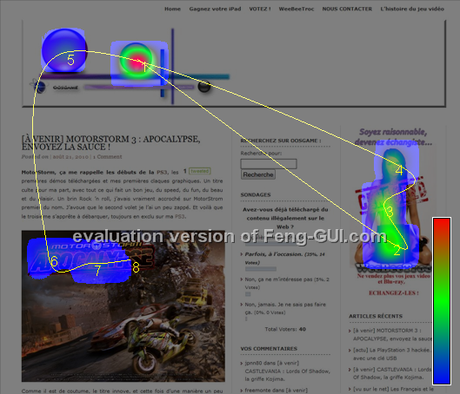Follow the PS3 link after 'exclu sur ma'
The image size is (460, 394).
179,216
